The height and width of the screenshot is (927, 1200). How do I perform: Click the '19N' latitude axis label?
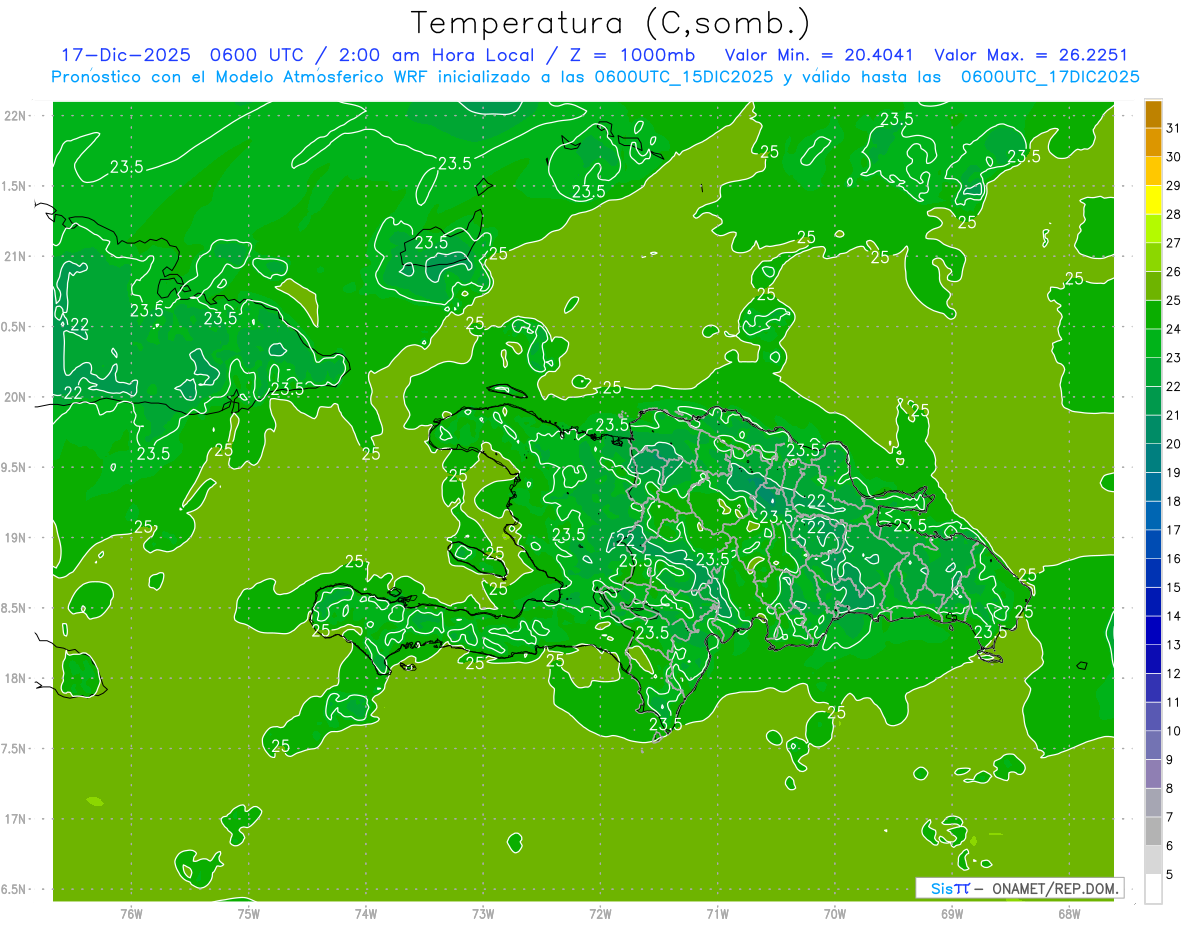(x=17, y=538)
